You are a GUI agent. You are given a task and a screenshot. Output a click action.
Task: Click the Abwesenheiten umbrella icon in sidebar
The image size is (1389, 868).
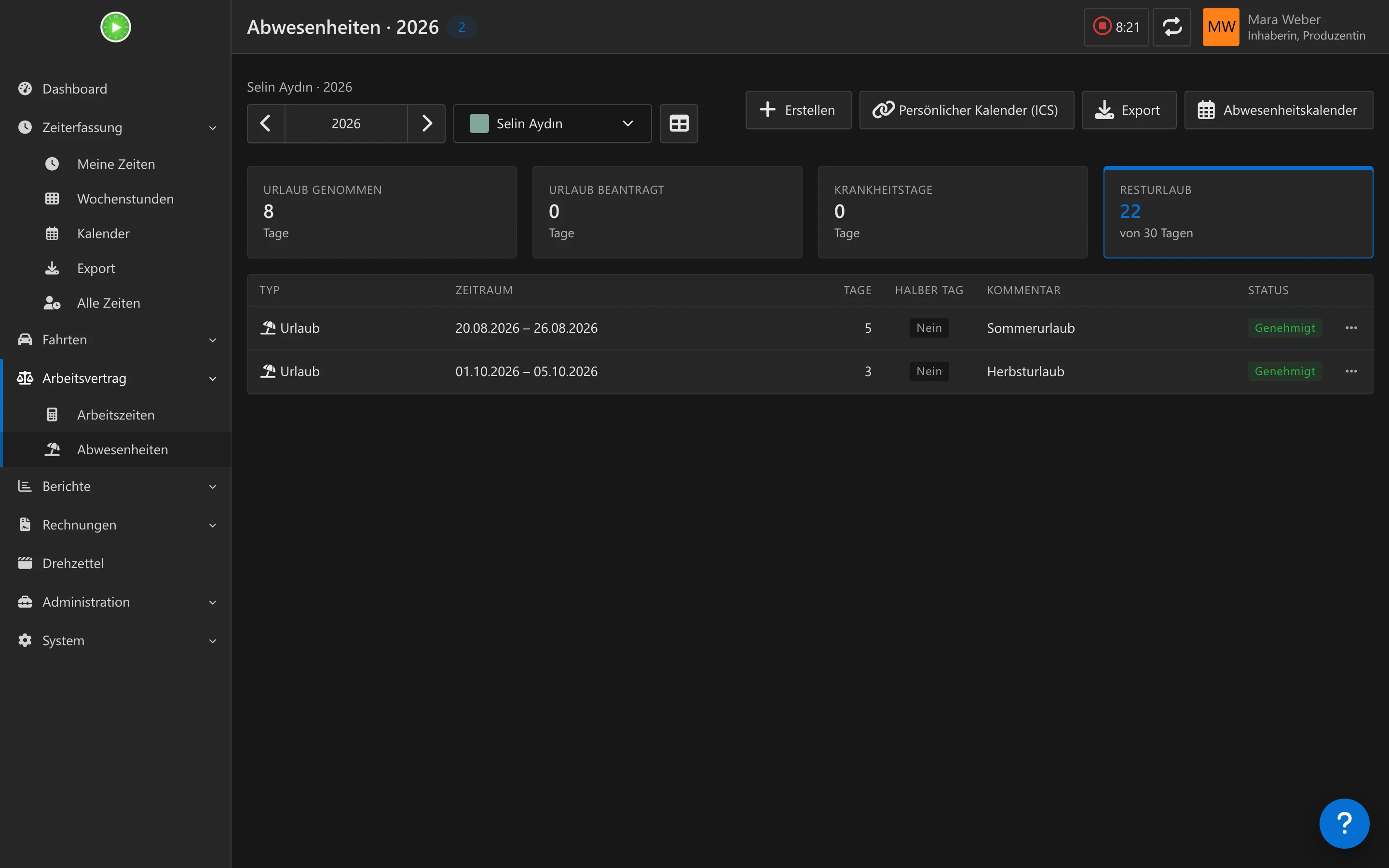(x=52, y=449)
